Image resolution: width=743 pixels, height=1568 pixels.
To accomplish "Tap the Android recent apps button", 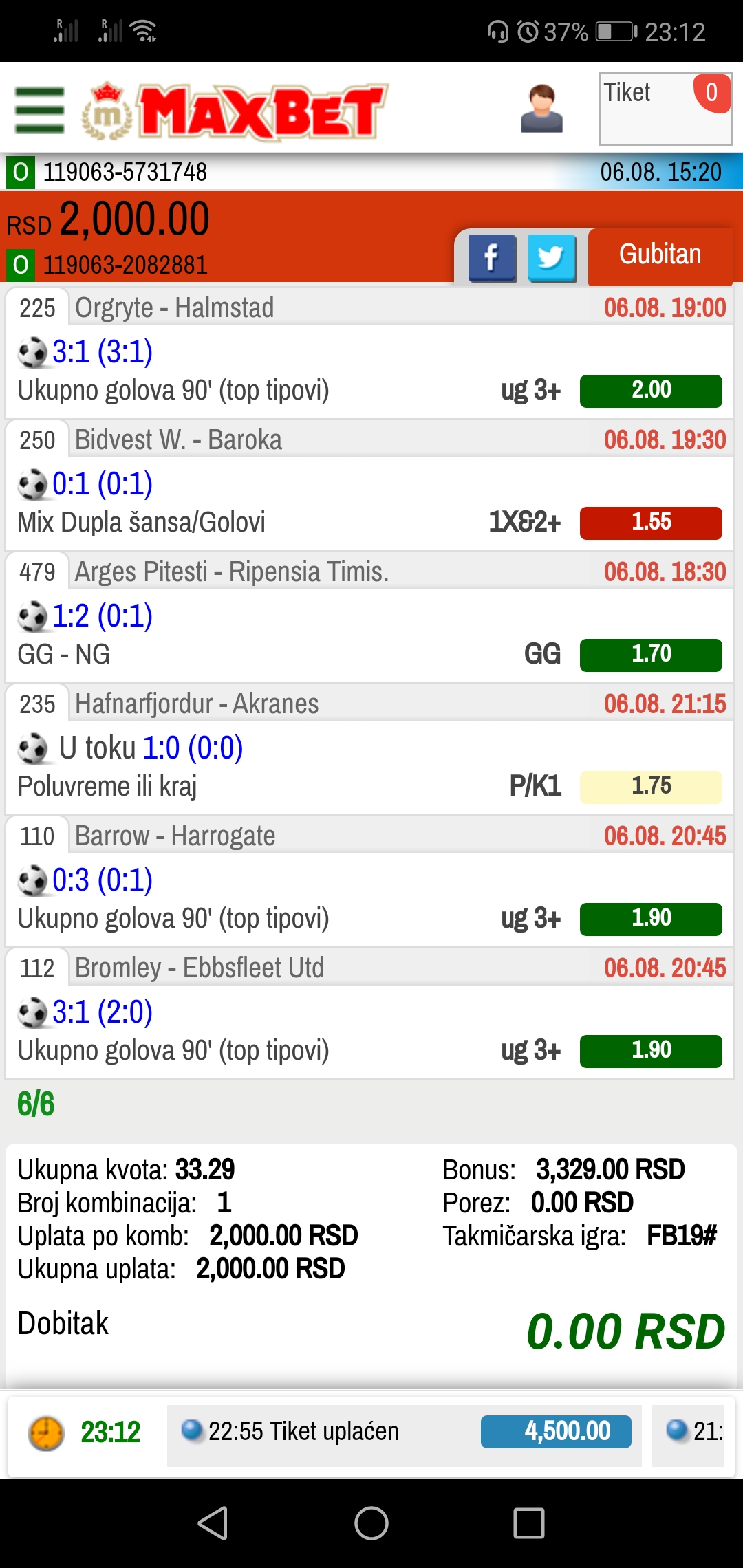I will 529,1523.
